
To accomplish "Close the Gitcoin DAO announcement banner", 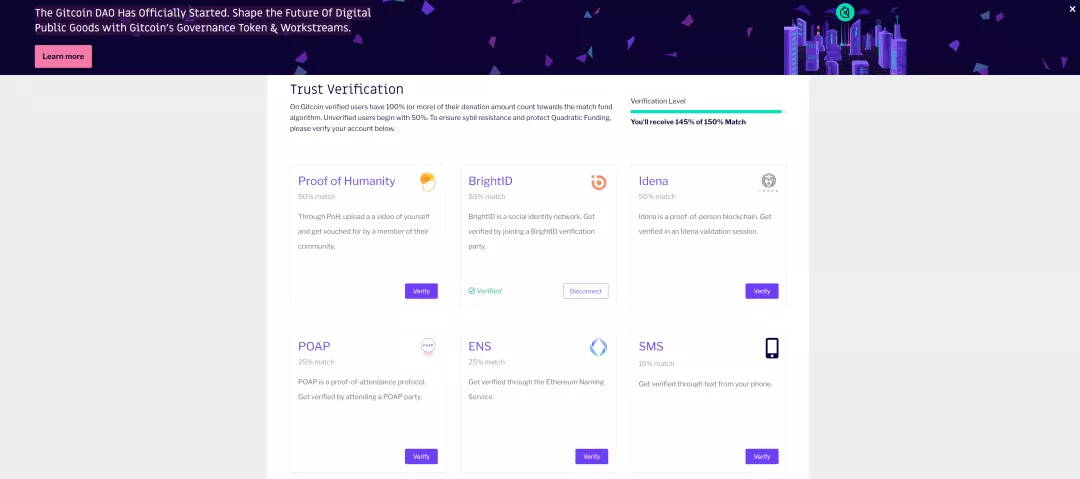I will coord(1072,9).
